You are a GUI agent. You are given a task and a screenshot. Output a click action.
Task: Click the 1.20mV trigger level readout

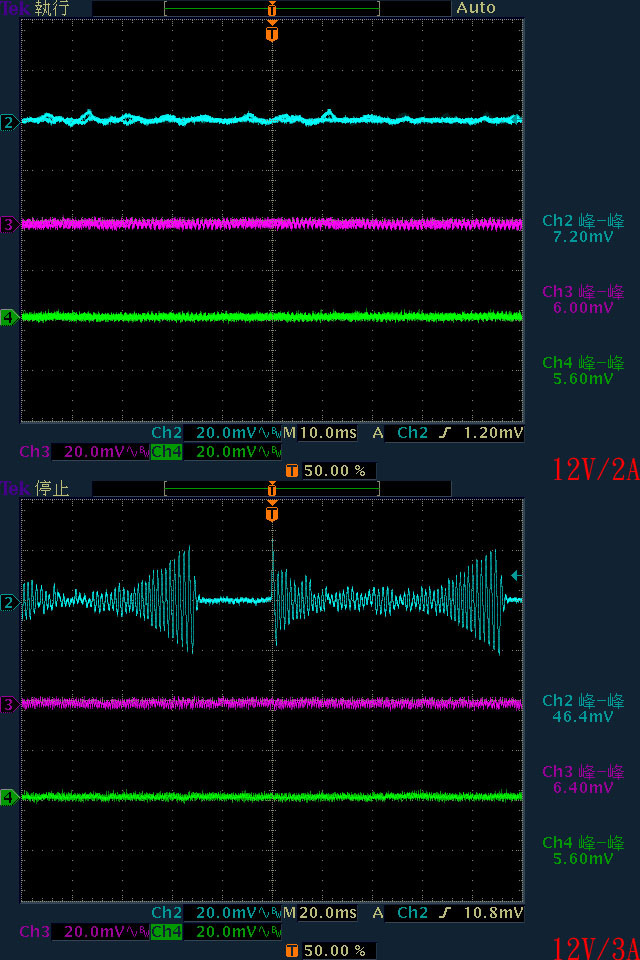click(x=493, y=433)
